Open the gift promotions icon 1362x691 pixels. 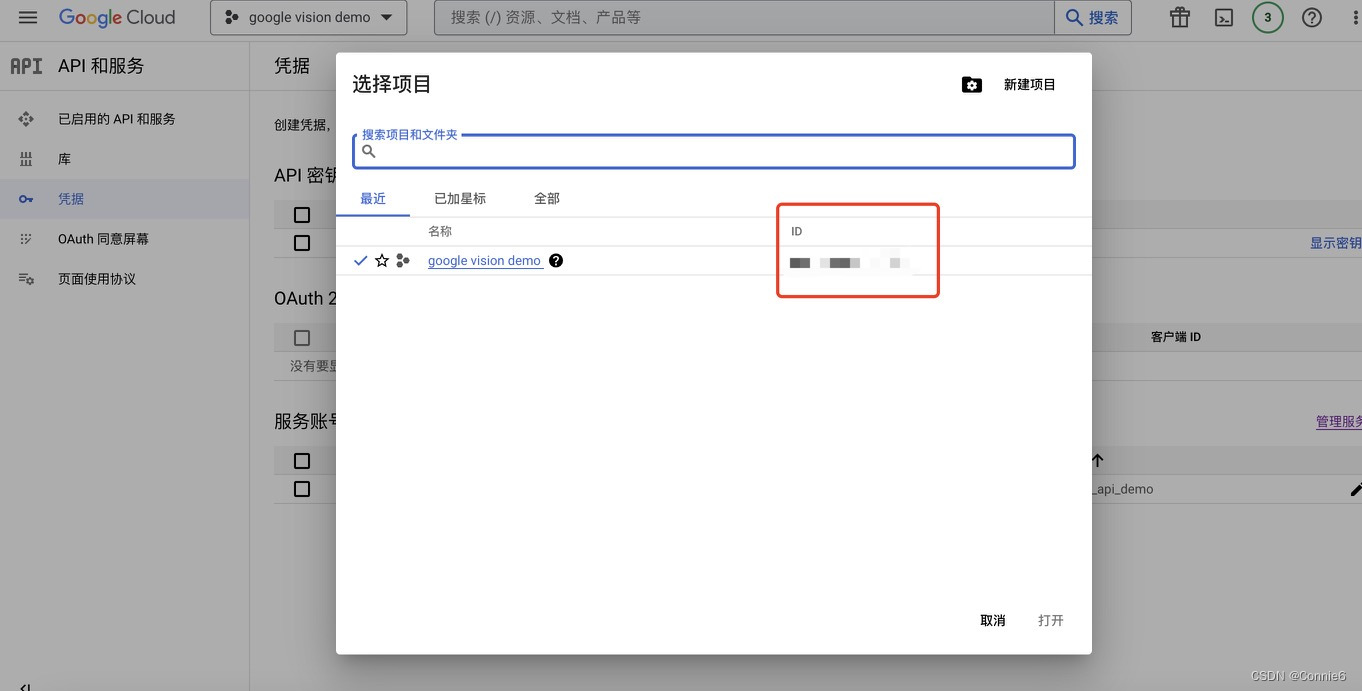[1179, 16]
